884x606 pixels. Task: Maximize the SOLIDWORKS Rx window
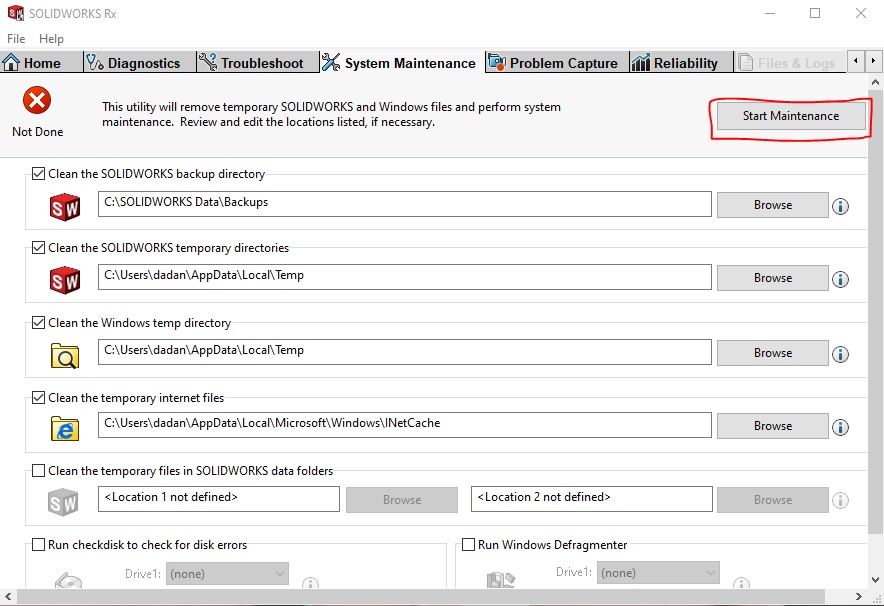pyautogui.click(x=815, y=13)
